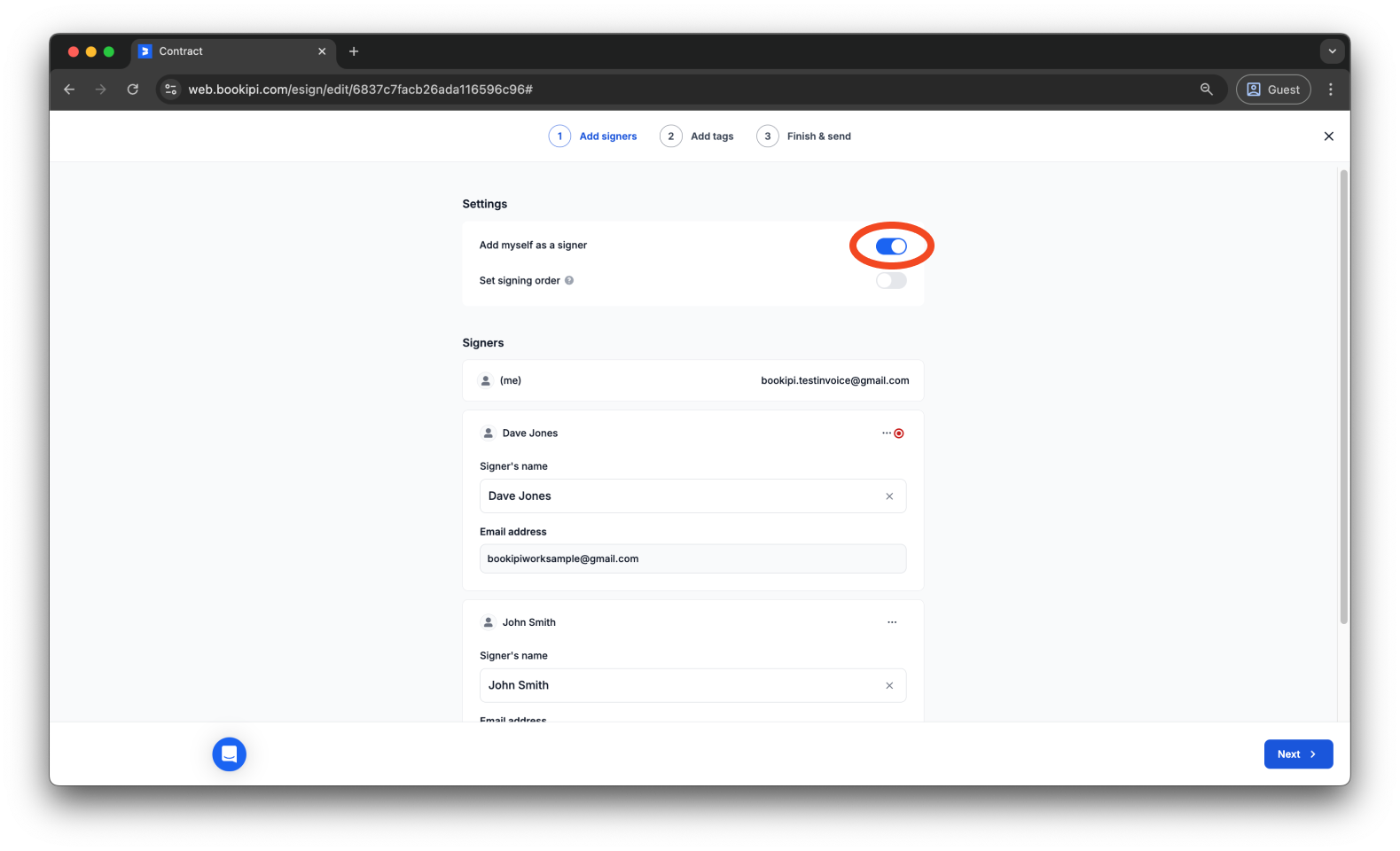The height and width of the screenshot is (851, 1400).
Task: Toggle Add myself as a signer switch
Action: pos(891,246)
